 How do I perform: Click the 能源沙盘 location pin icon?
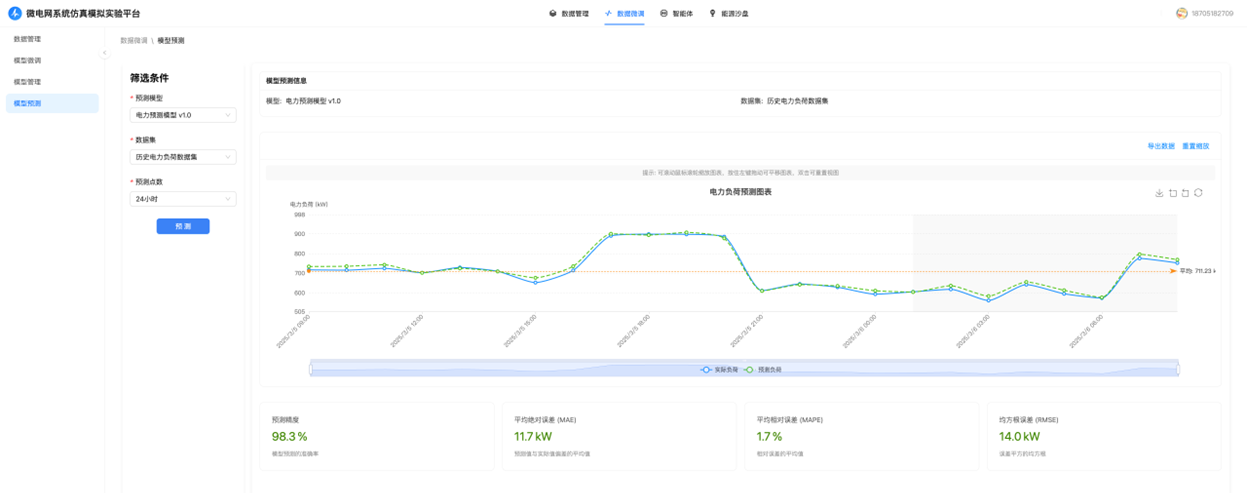(x=712, y=14)
